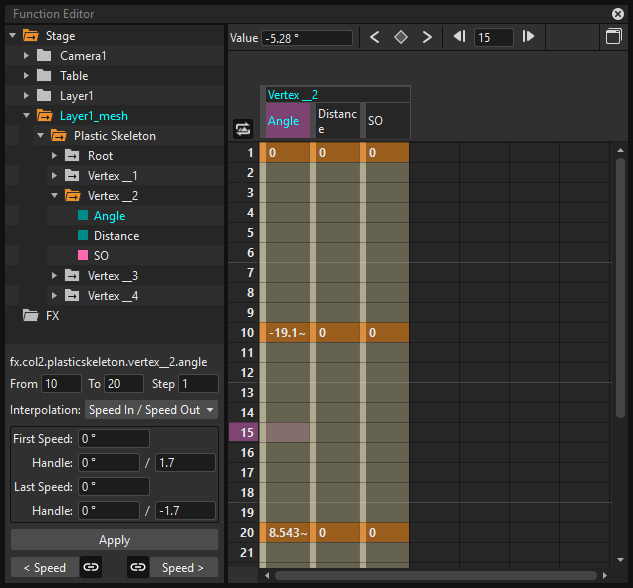Expand the Root tree node
Screen dimensions: 633x588
(x=54, y=155)
